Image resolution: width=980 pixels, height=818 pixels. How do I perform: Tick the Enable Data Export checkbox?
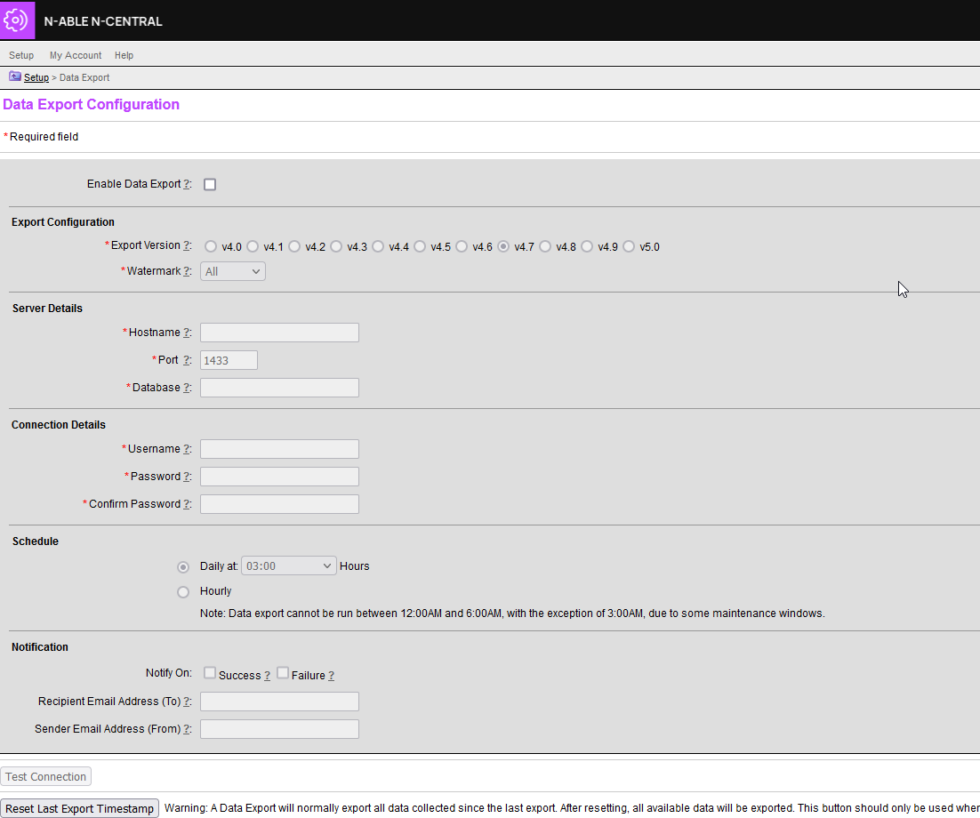point(210,184)
